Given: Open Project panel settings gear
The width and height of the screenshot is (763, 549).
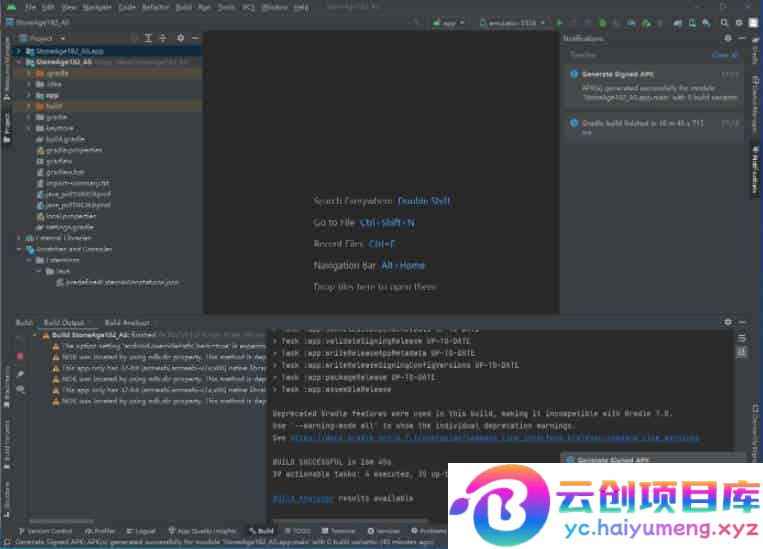Looking at the screenshot, I should click(181, 38).
